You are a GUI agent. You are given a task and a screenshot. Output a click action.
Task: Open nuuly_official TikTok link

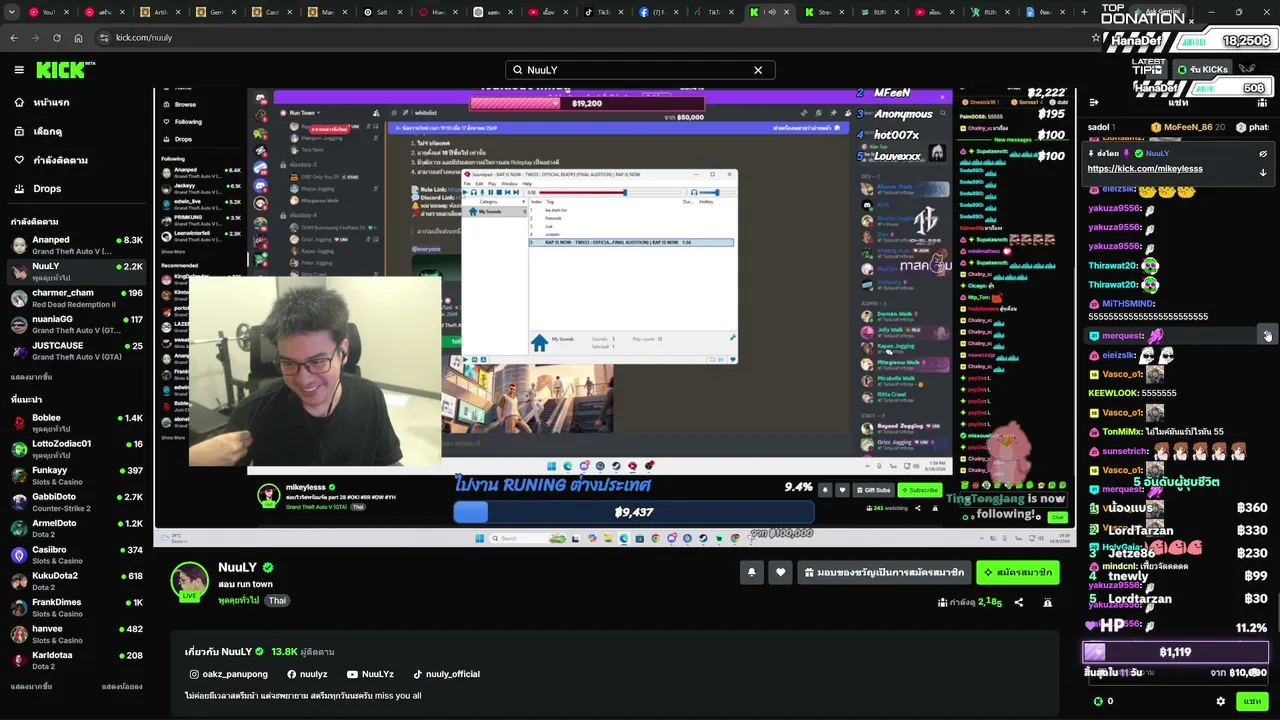pyautogui.click(x=447, y=674)
